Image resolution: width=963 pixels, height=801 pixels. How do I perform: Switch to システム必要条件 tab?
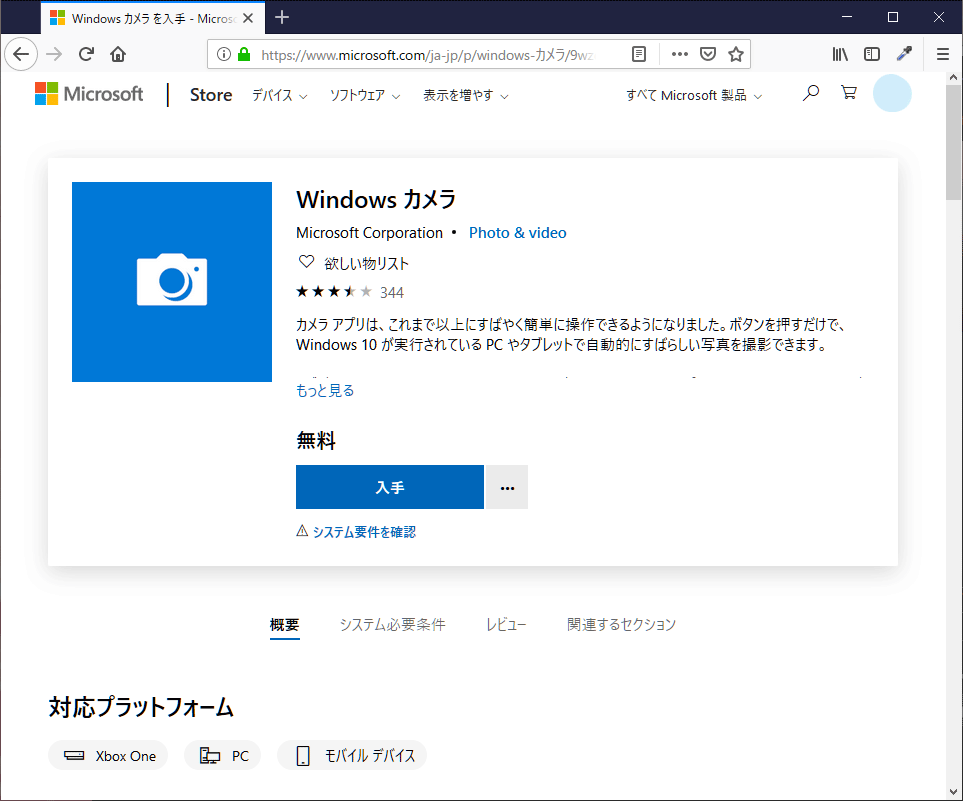click(392, 625)
